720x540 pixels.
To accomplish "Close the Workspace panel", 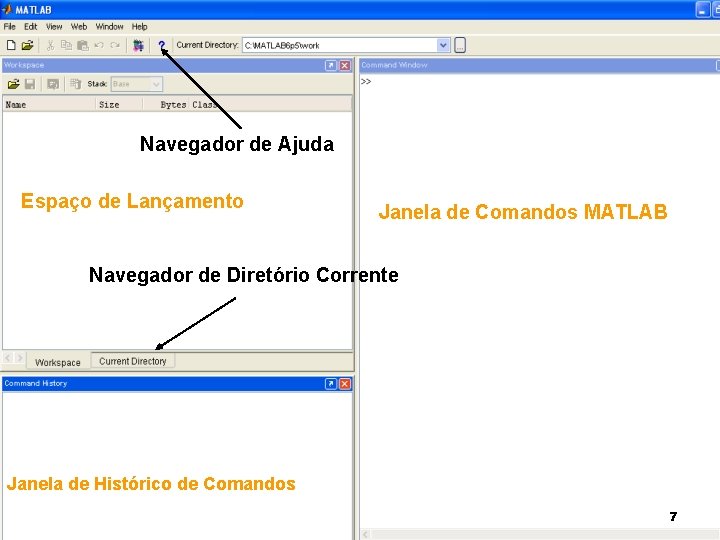I will click(x=345, y=65).
